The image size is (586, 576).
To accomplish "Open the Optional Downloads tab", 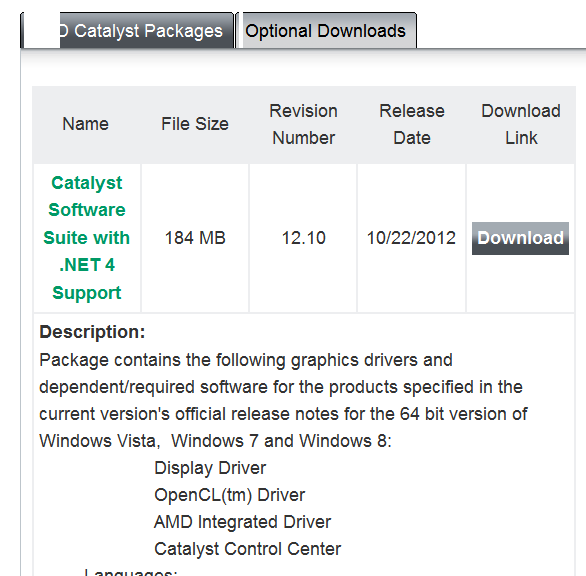I will [x=326, y=31].
